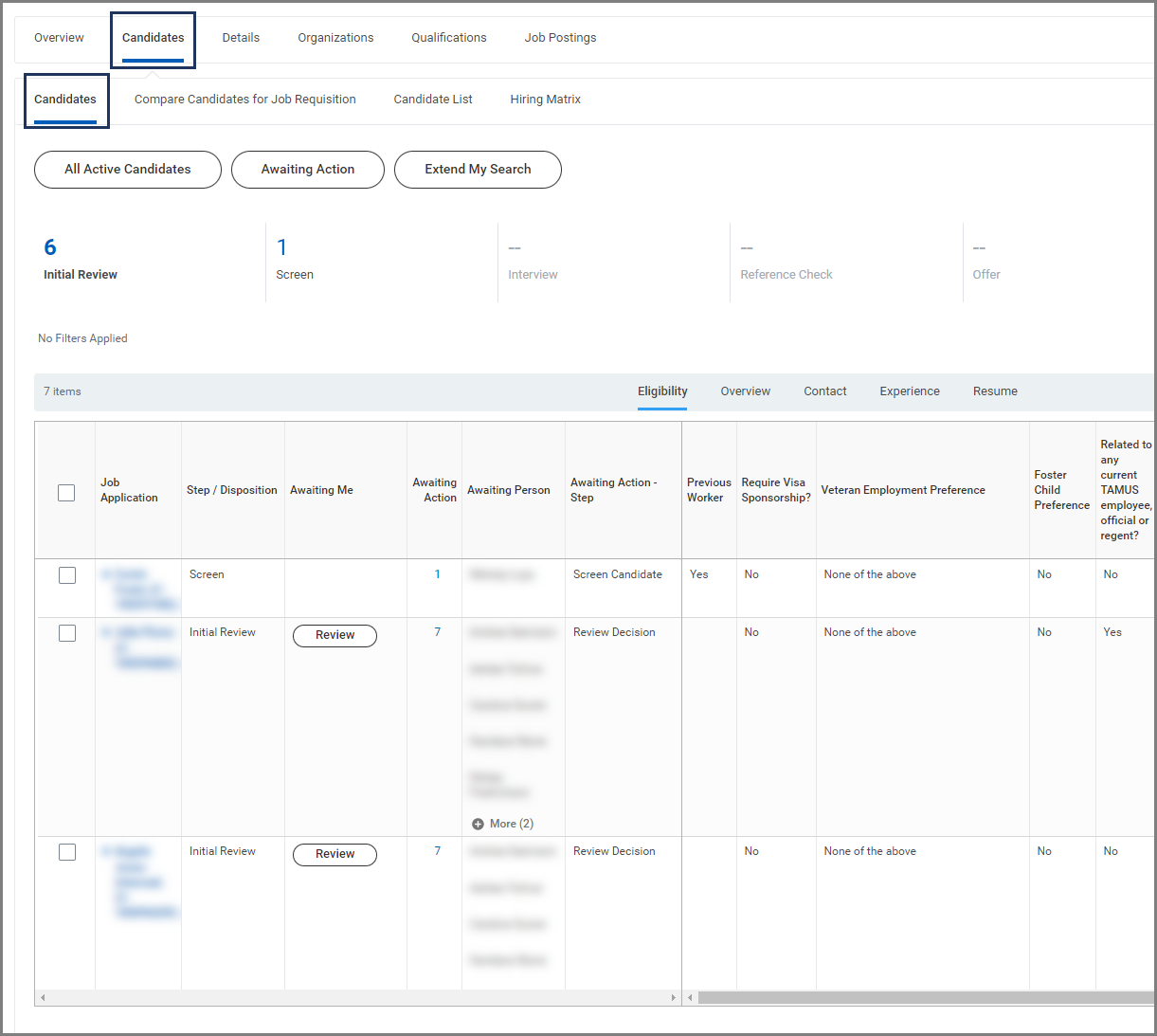Screen dimensions: 1157x1036
Task: Open the Hiring Matrix sub-tab
Action: 545,100
